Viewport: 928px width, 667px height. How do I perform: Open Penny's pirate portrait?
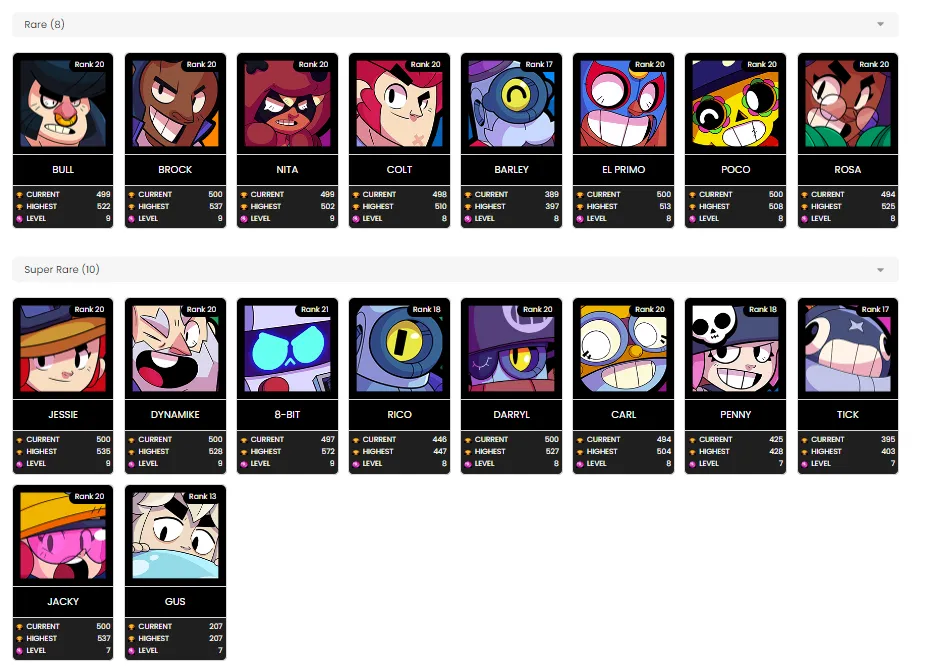[x=735, y=349]
